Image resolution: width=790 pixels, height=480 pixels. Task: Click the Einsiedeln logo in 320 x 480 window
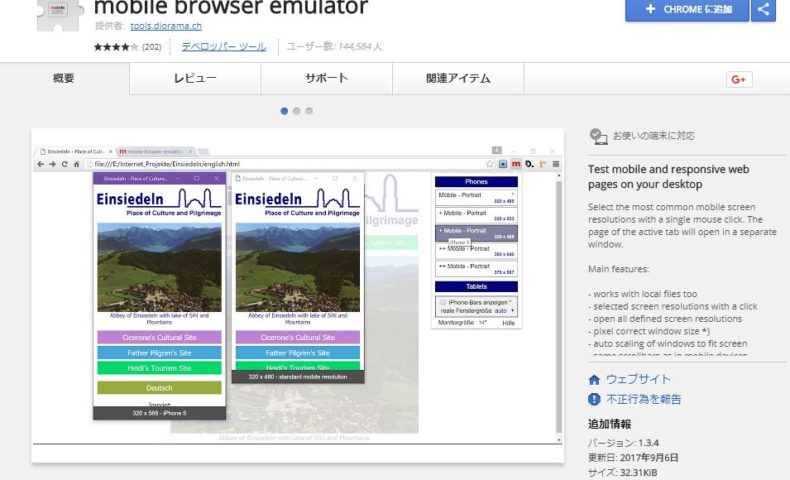point(298,202)
